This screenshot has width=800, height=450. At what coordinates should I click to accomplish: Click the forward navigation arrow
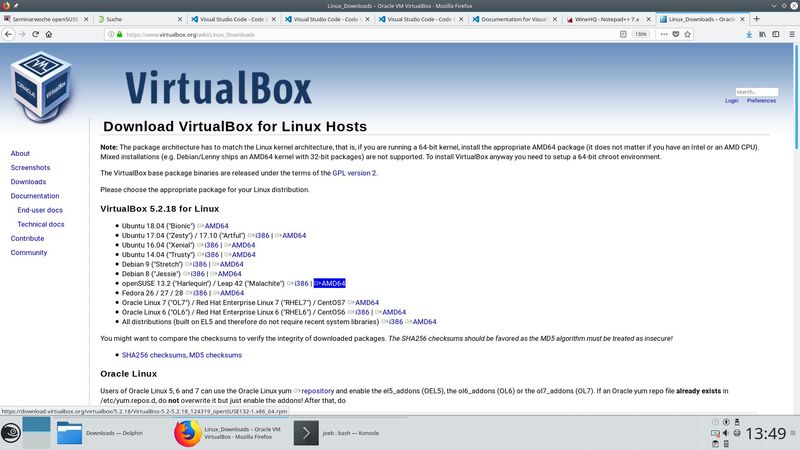(22, 34)
